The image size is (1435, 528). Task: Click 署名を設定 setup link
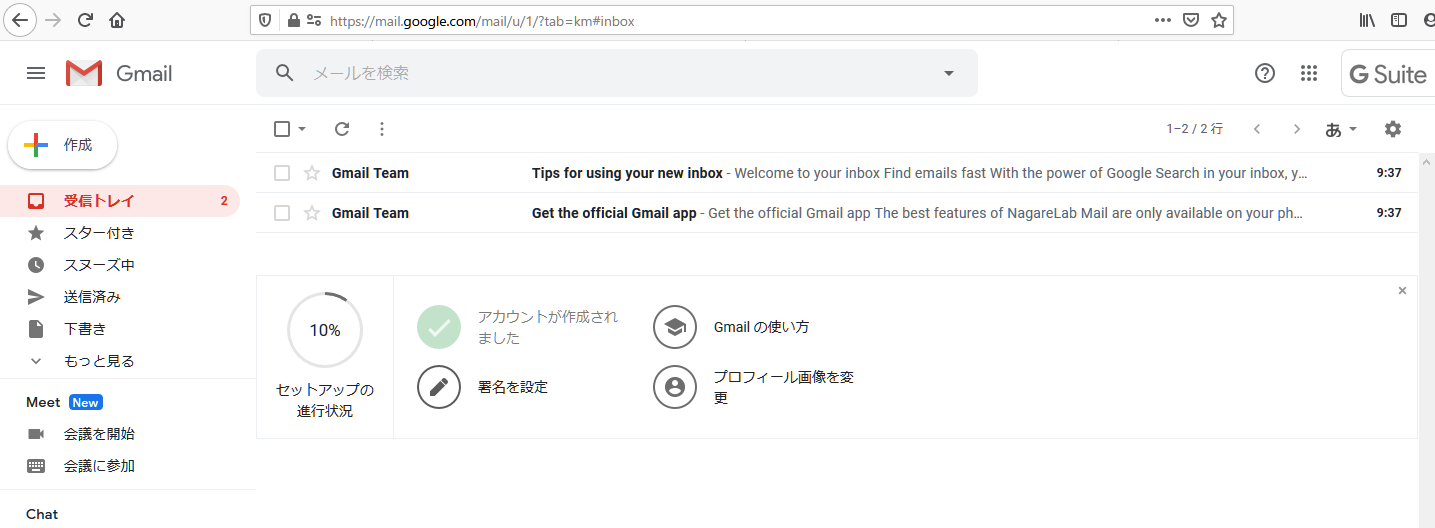point(513,387)
